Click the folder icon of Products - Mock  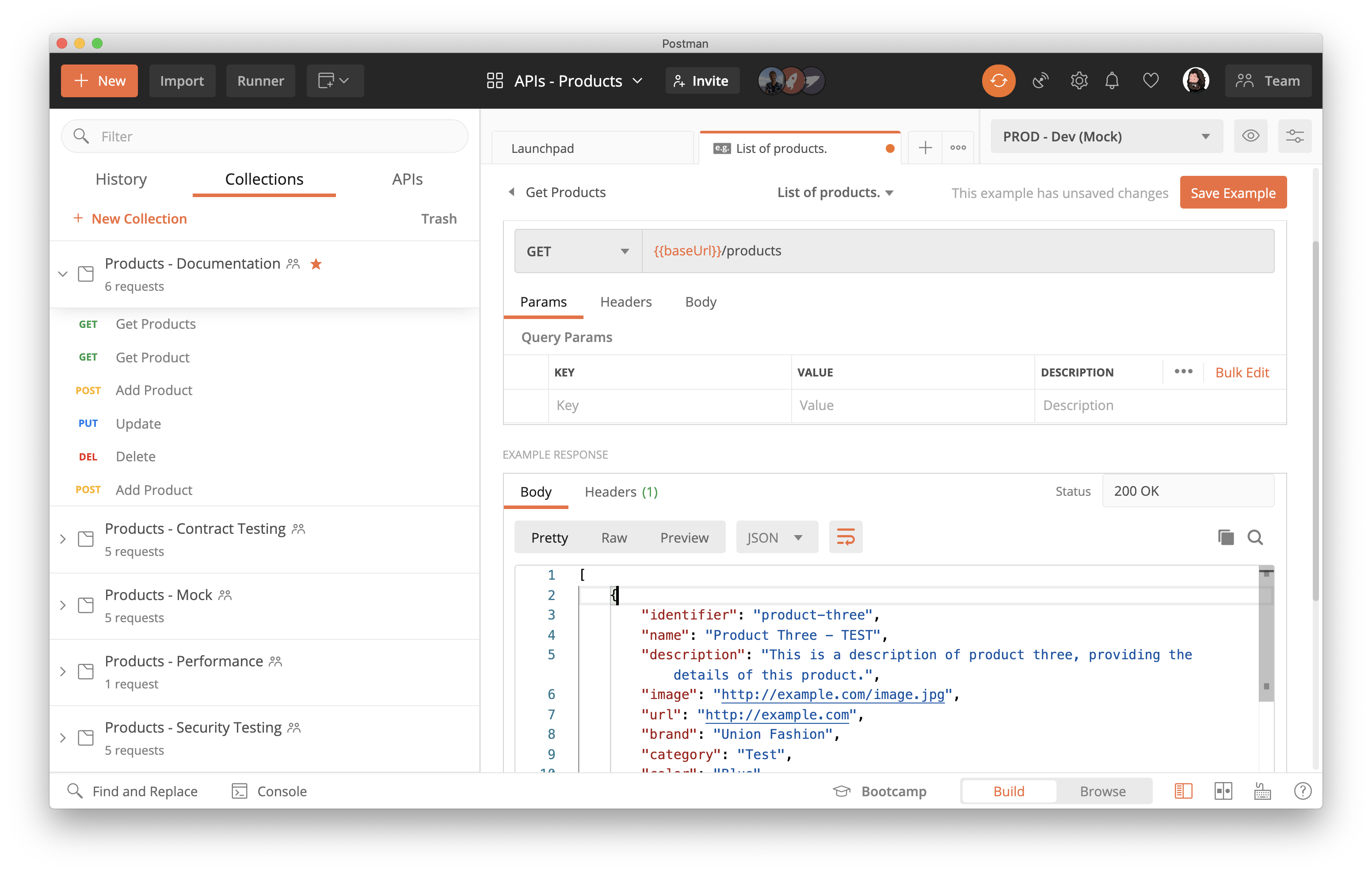coord(85,604)
